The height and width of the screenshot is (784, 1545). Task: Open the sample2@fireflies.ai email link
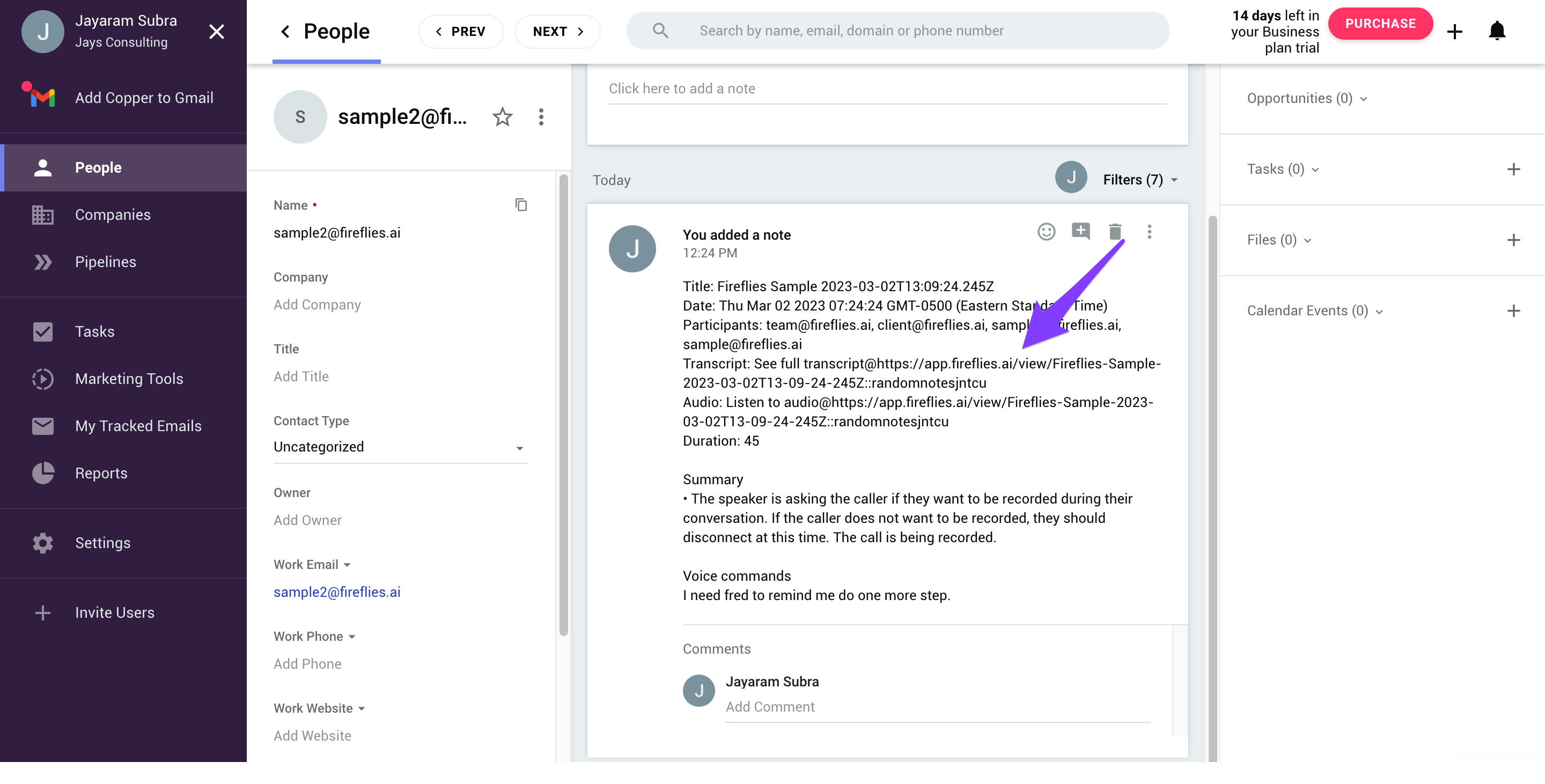337,592
